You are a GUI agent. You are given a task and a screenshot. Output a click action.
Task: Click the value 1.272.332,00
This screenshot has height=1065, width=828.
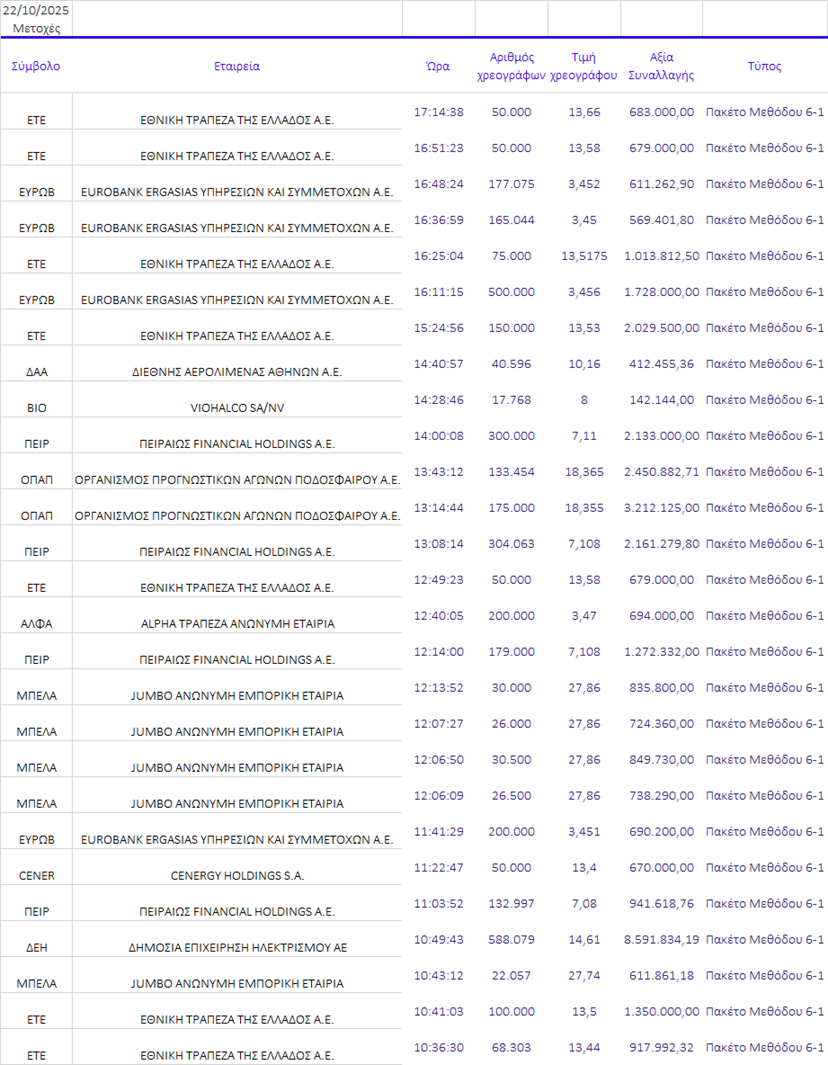(x=662, y=652)
